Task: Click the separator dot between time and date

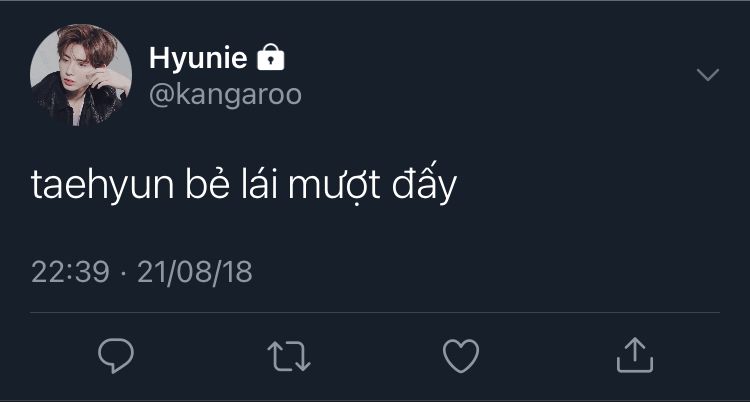Action: tap(122, 272)
